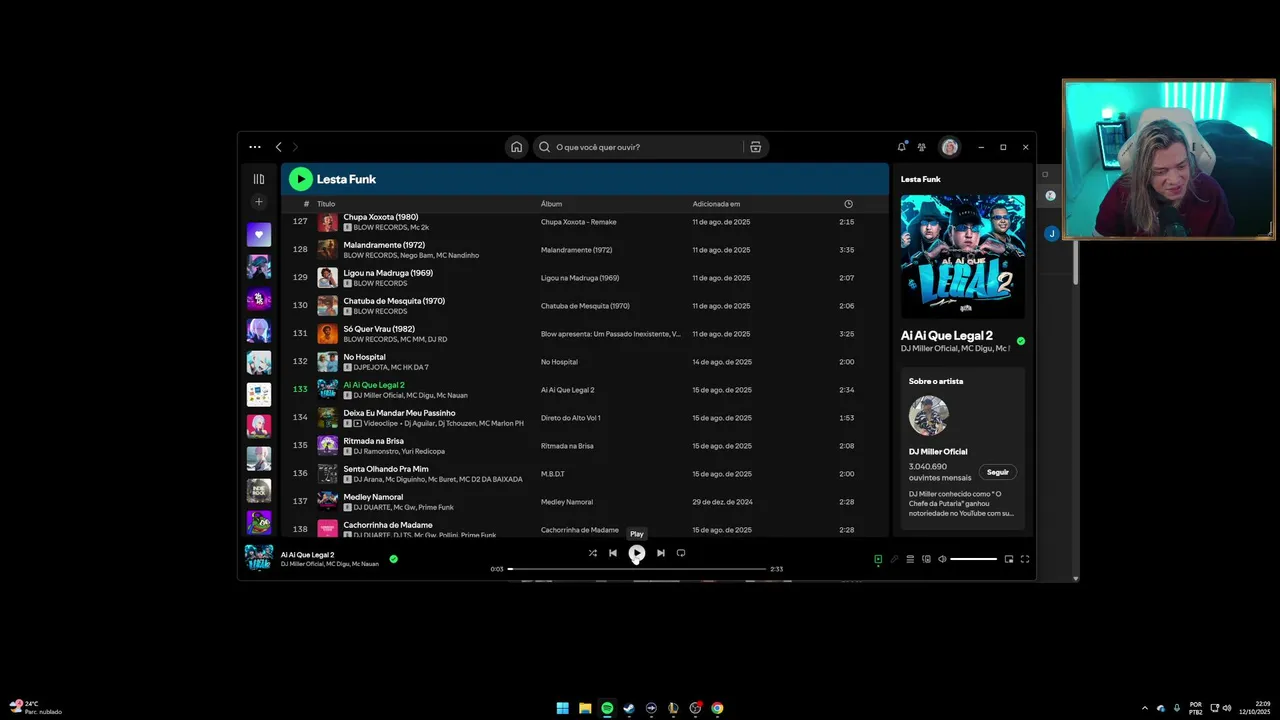This screenshot has width=1280, height=720.
Task: Select track Medley Namoral
Action: (585, 501)
